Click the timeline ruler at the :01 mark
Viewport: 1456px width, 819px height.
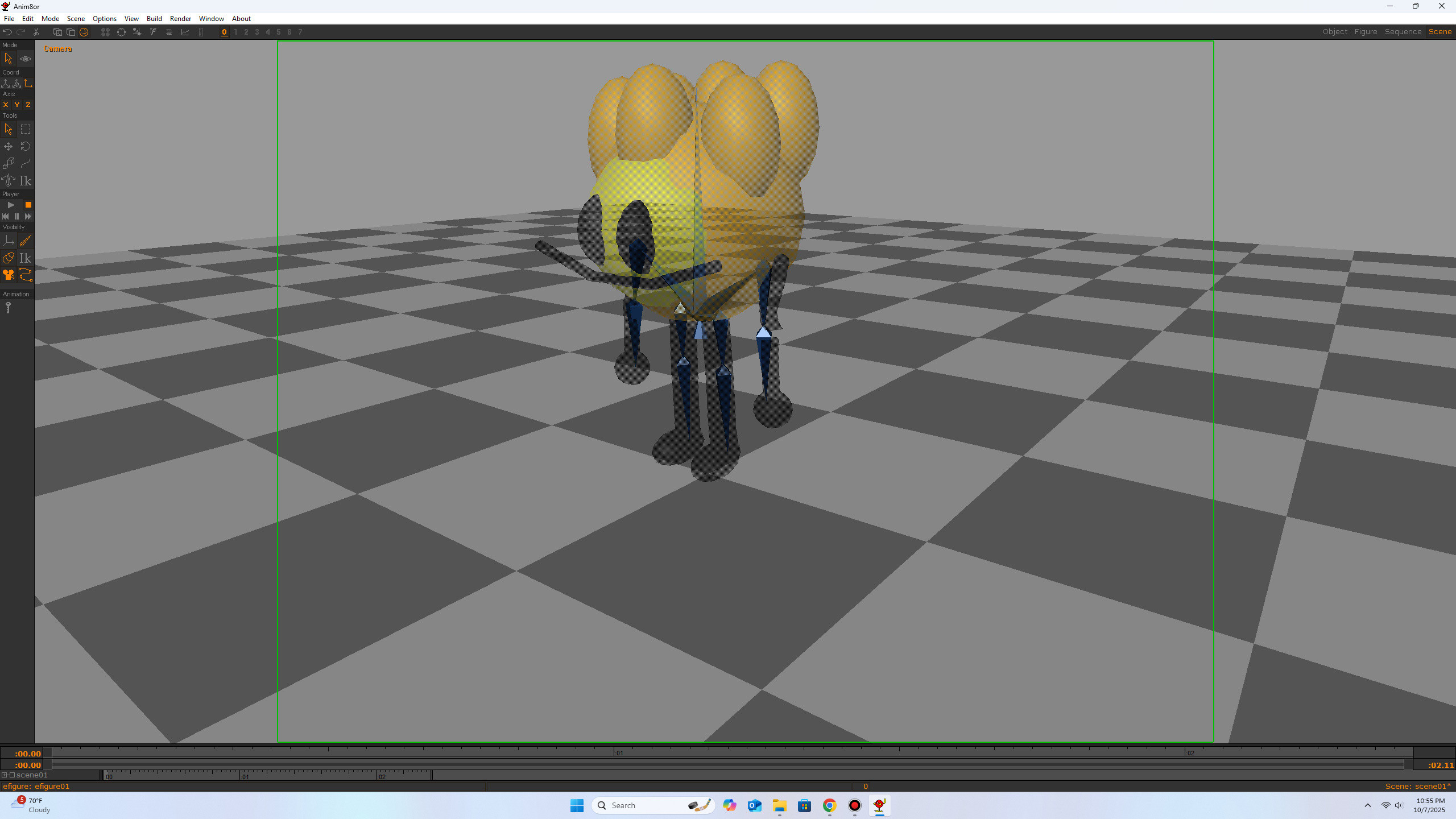(619, 752)
